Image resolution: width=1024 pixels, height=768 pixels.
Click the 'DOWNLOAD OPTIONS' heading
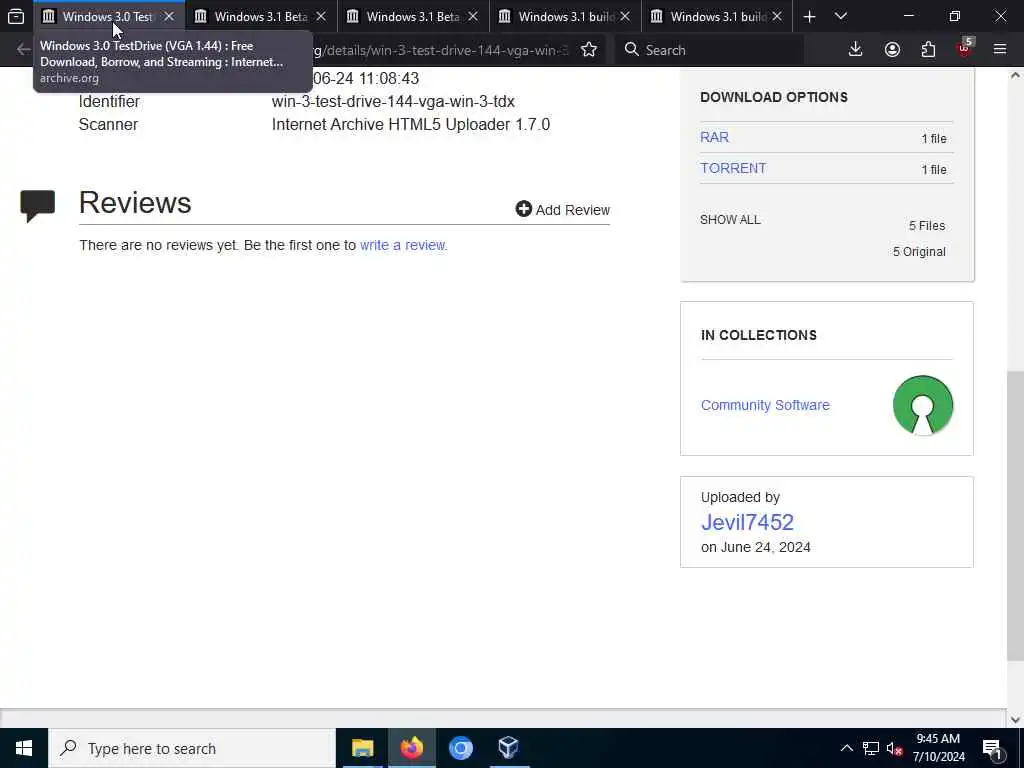coord(774,97)
